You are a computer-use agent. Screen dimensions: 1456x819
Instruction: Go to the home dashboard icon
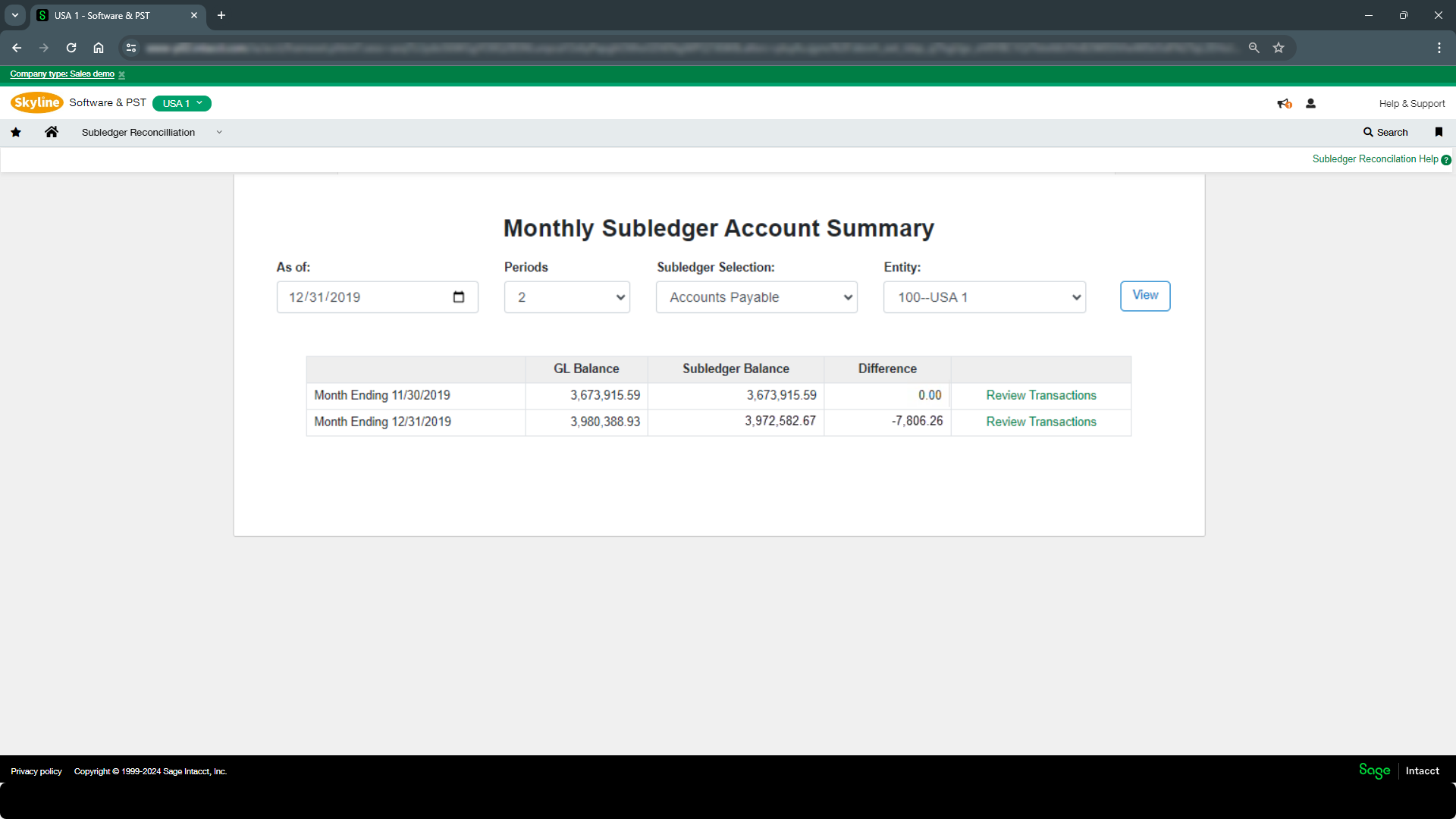pos(52,132)
